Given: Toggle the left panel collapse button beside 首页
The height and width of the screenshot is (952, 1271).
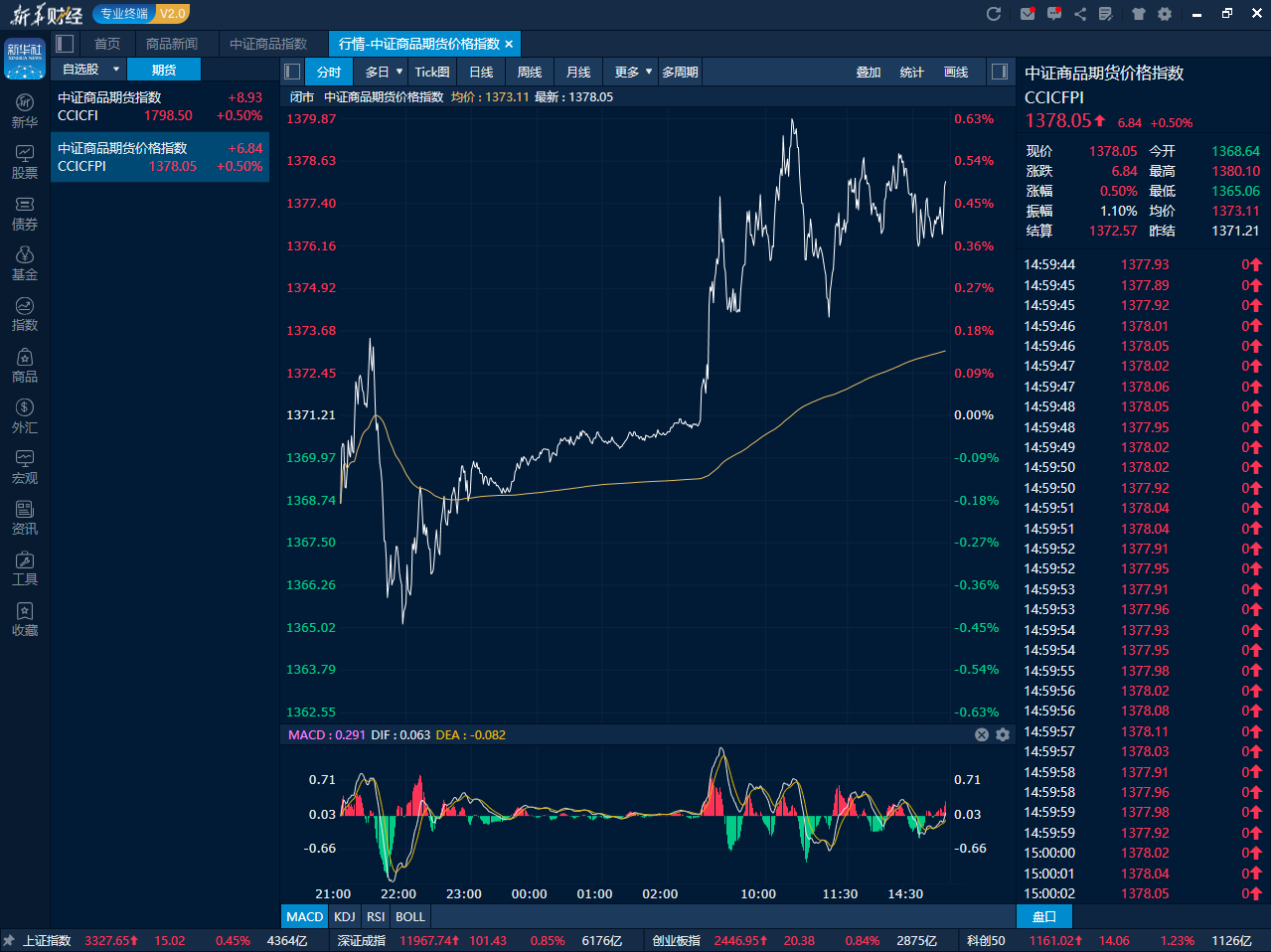Looking at the screenshot, I should [x=66, y=44].
